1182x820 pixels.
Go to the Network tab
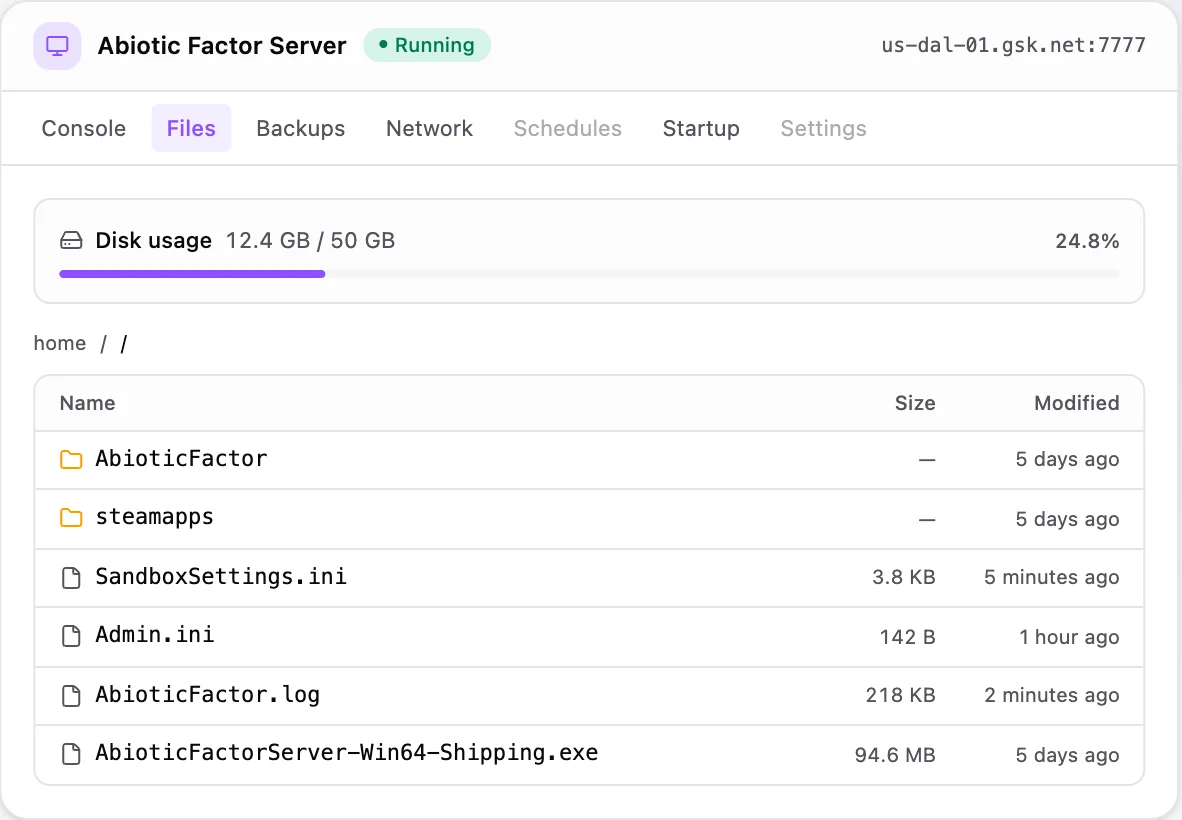(430, 128)
